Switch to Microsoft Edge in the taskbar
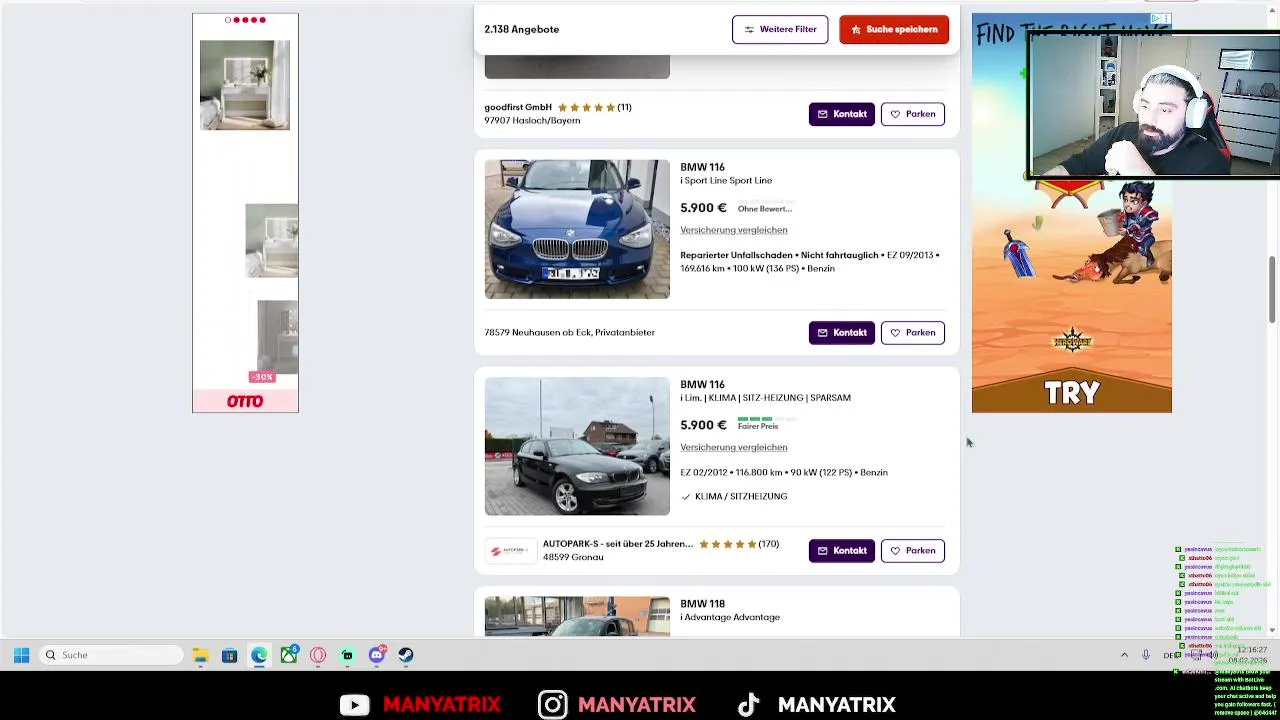 pos(259,655)
